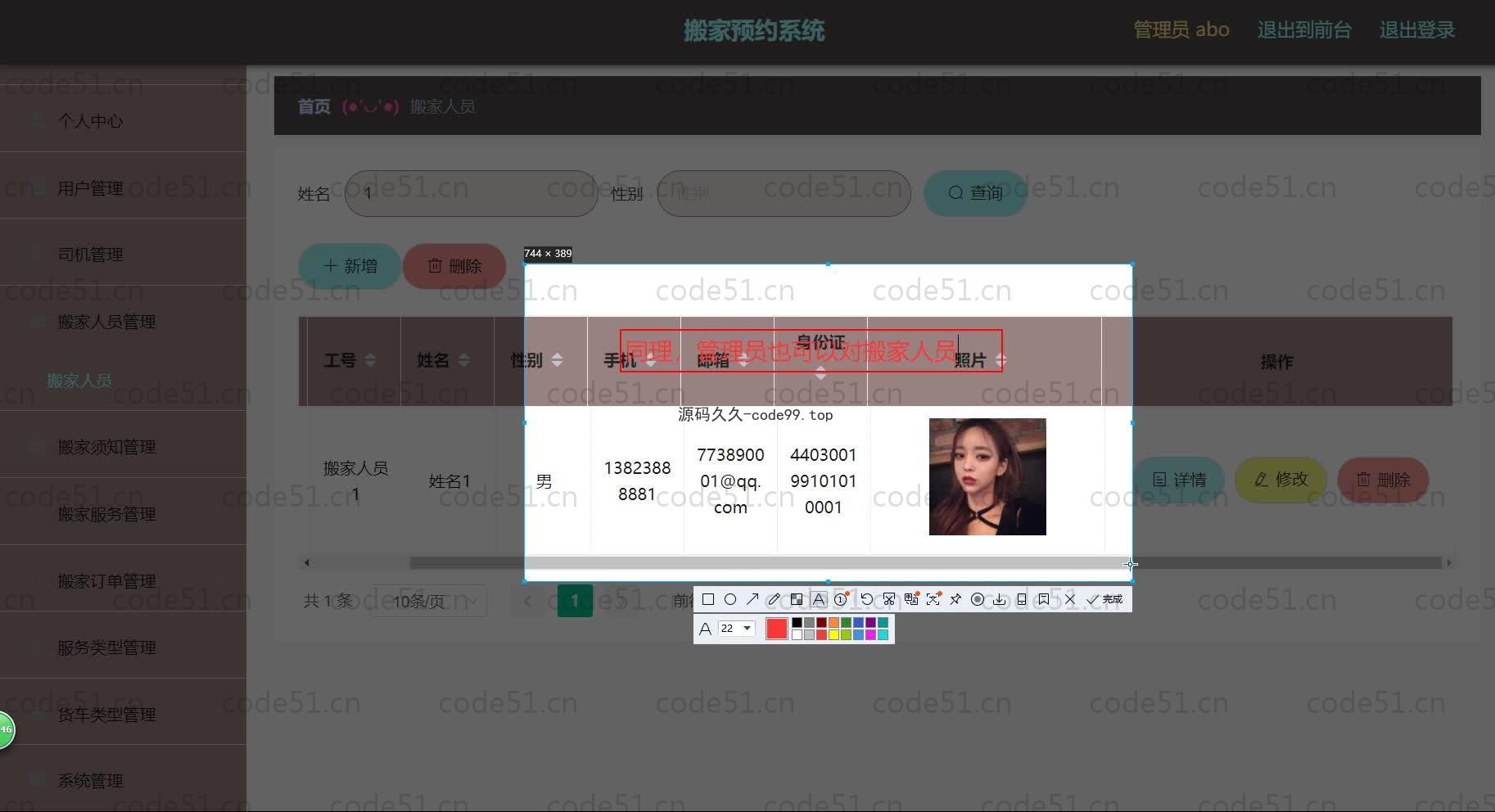This screenshot has height=812, width=1495.
Task: Choose the arrow annotation tool
Action: [752, 599]
